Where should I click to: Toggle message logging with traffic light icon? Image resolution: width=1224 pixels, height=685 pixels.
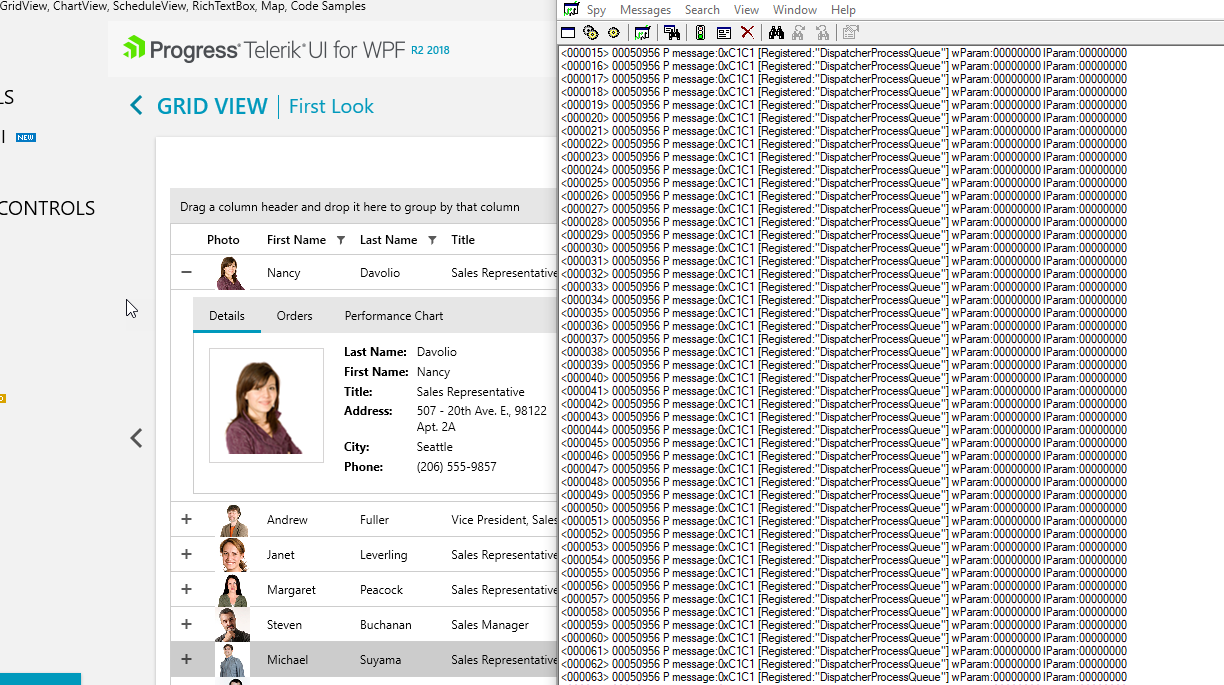click(700, 33)
